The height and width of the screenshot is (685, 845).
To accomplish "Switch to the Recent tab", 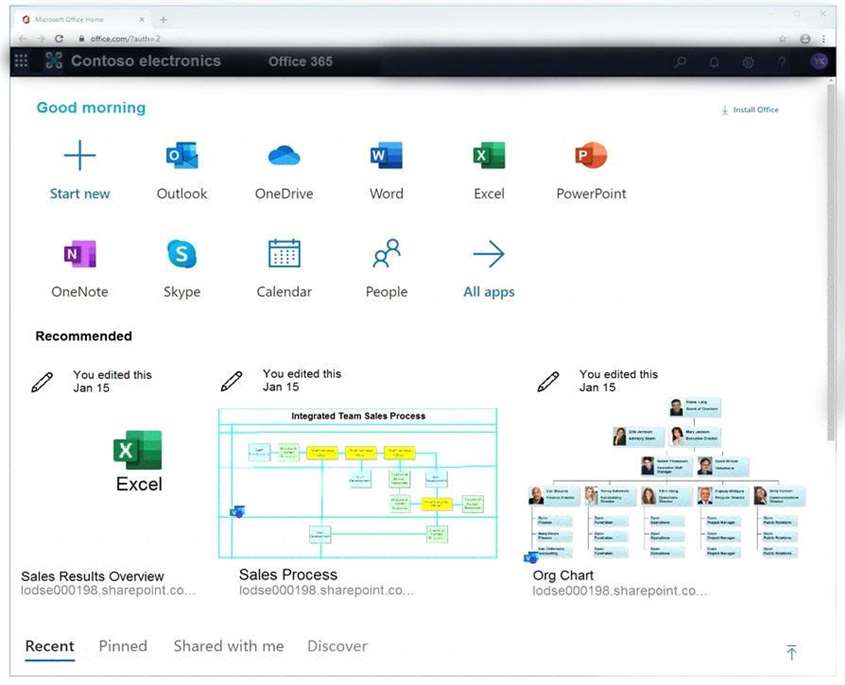I will coord(50,646).
